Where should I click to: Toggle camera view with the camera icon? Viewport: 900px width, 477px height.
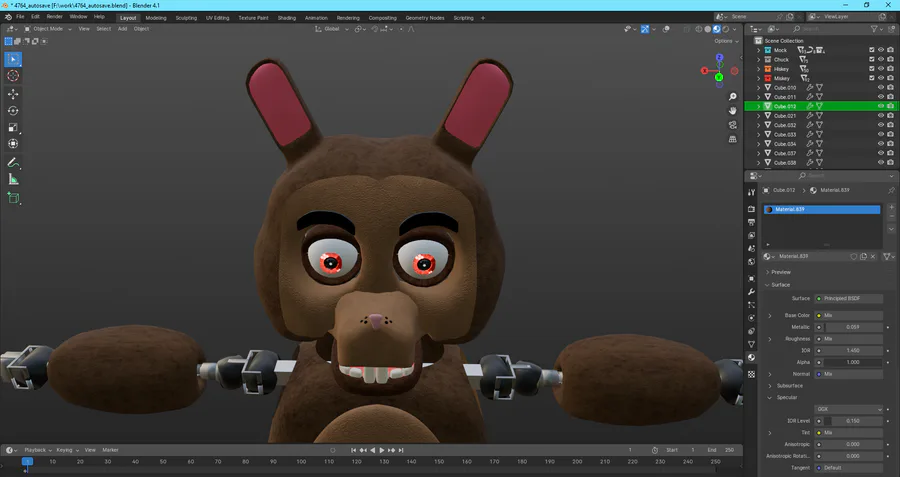click(x=732, y=125)
